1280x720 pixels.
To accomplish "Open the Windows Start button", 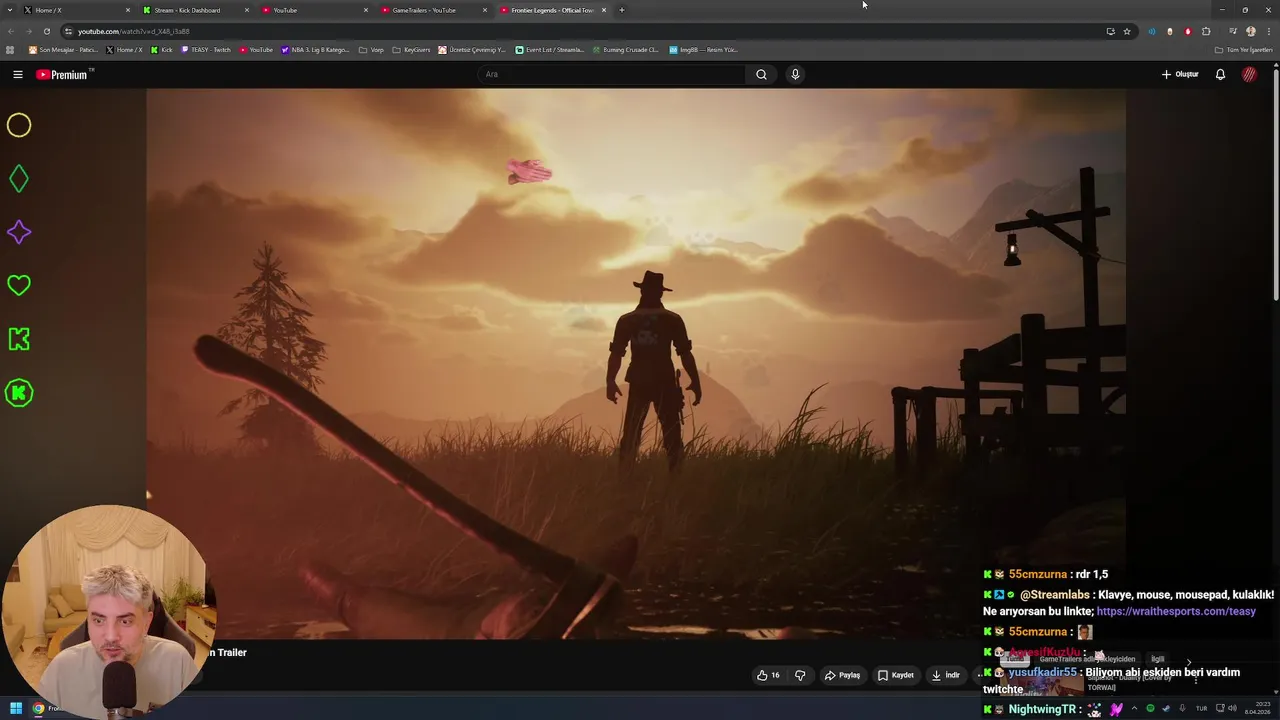I will click(15, 708).
